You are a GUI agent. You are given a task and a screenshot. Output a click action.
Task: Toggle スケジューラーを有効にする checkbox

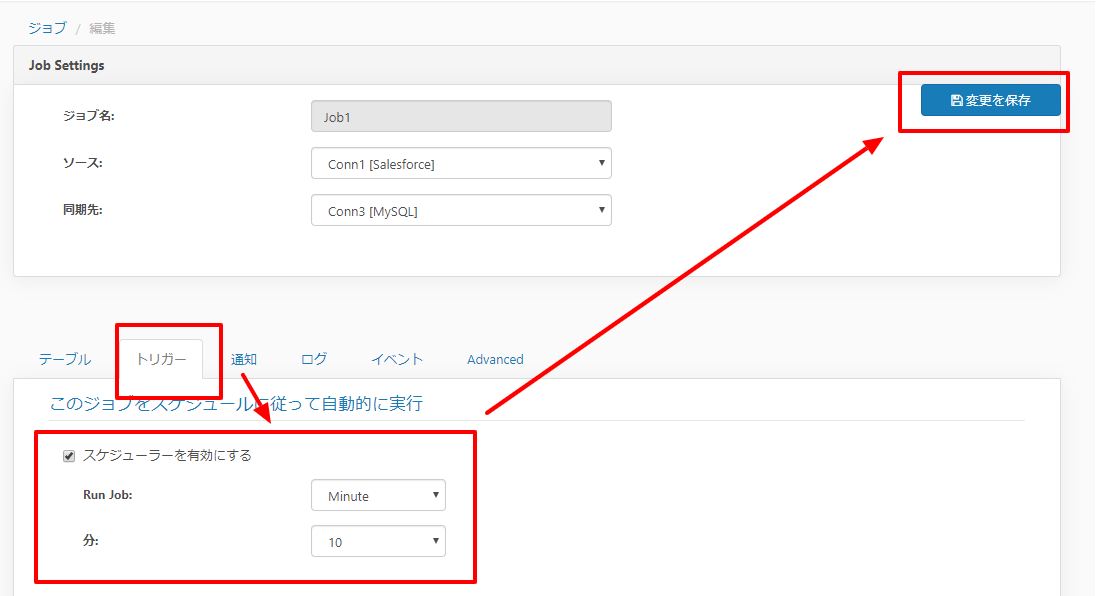pos(68,456)
